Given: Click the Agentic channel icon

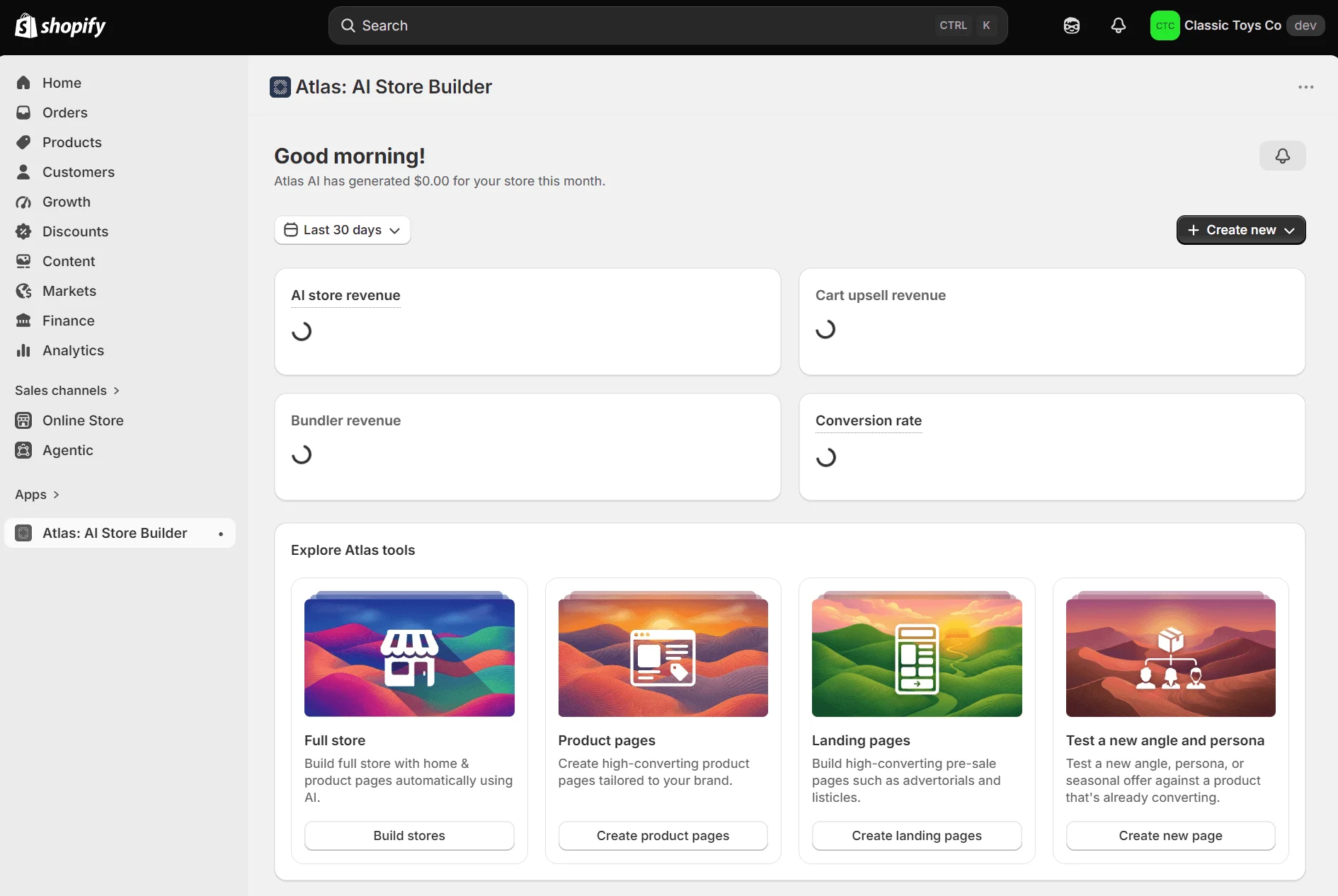Looking at the screenshot, I should click(23, 450).
